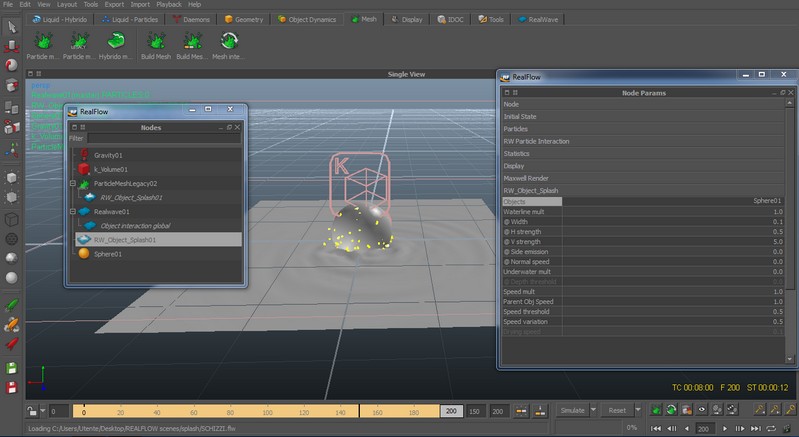
Task: Expand the Maxwell Render section
Action: [x=643, y=178]
